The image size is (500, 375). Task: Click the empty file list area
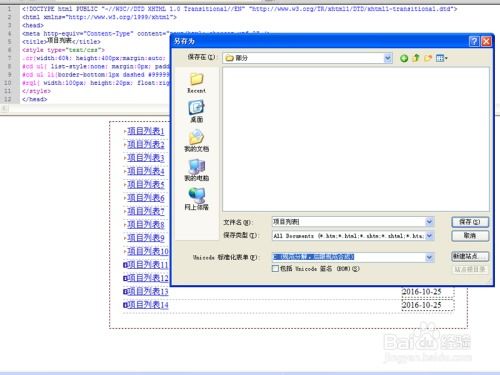coord(356,139)
